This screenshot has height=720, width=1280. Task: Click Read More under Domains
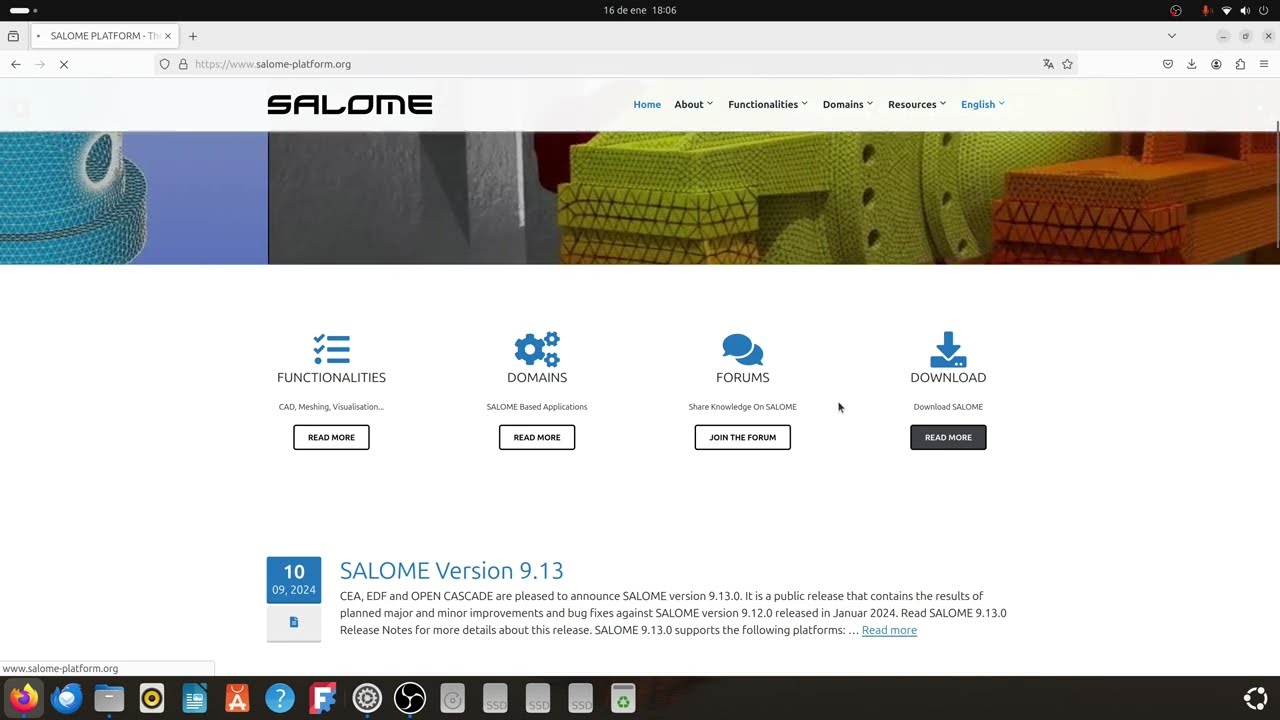click(537, 437)
